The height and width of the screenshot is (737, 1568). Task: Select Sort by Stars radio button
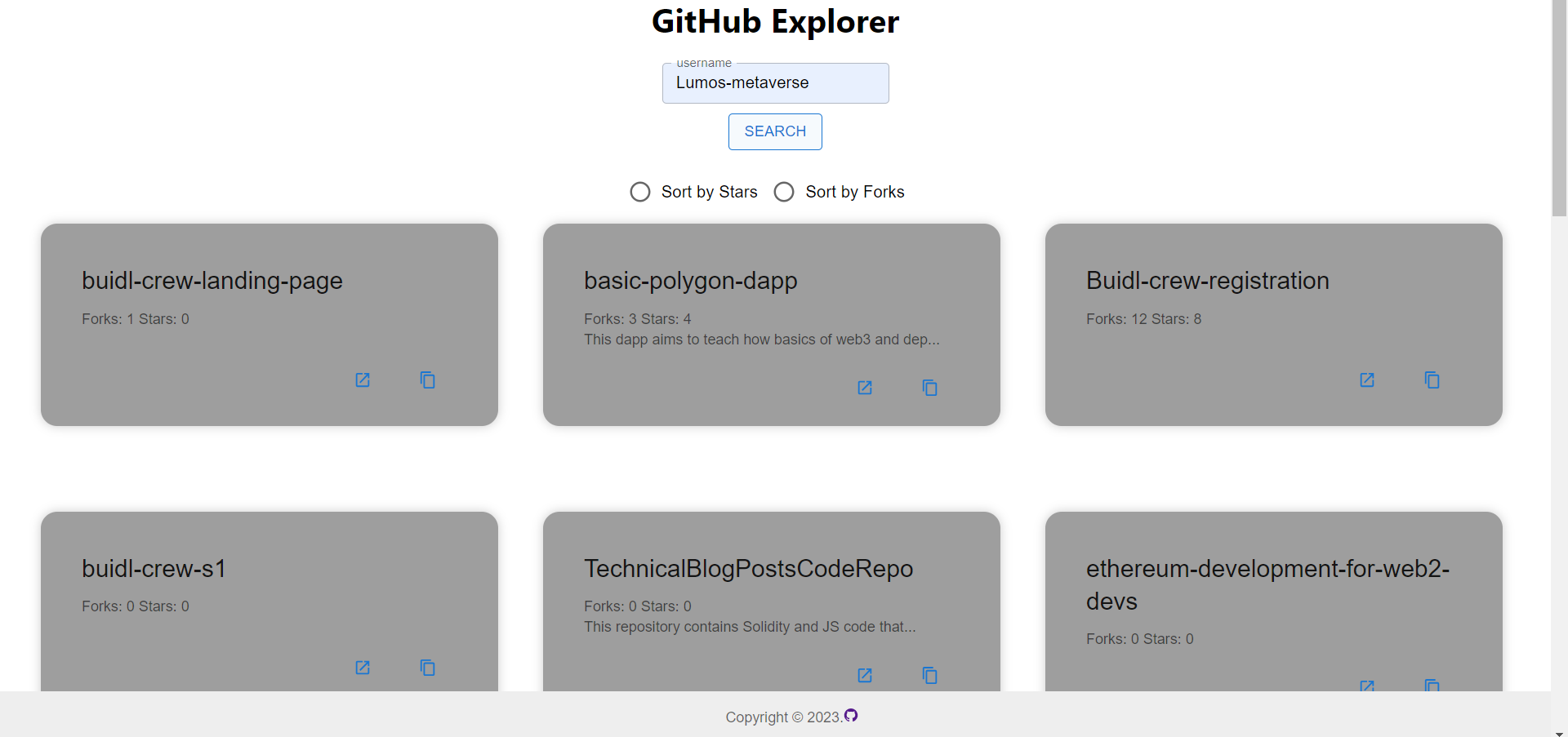640,192
